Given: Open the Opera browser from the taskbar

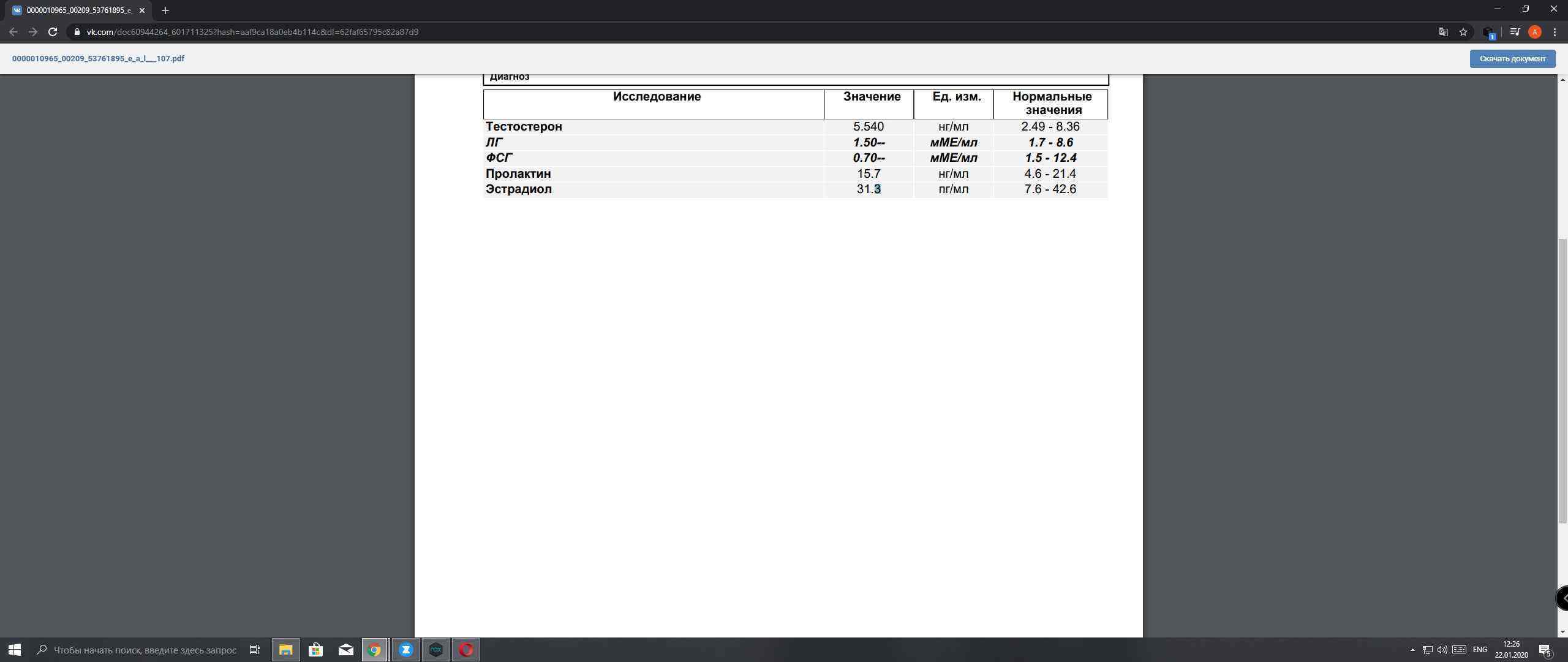Looking at the screenshot, I should click(x=466, y=650).
